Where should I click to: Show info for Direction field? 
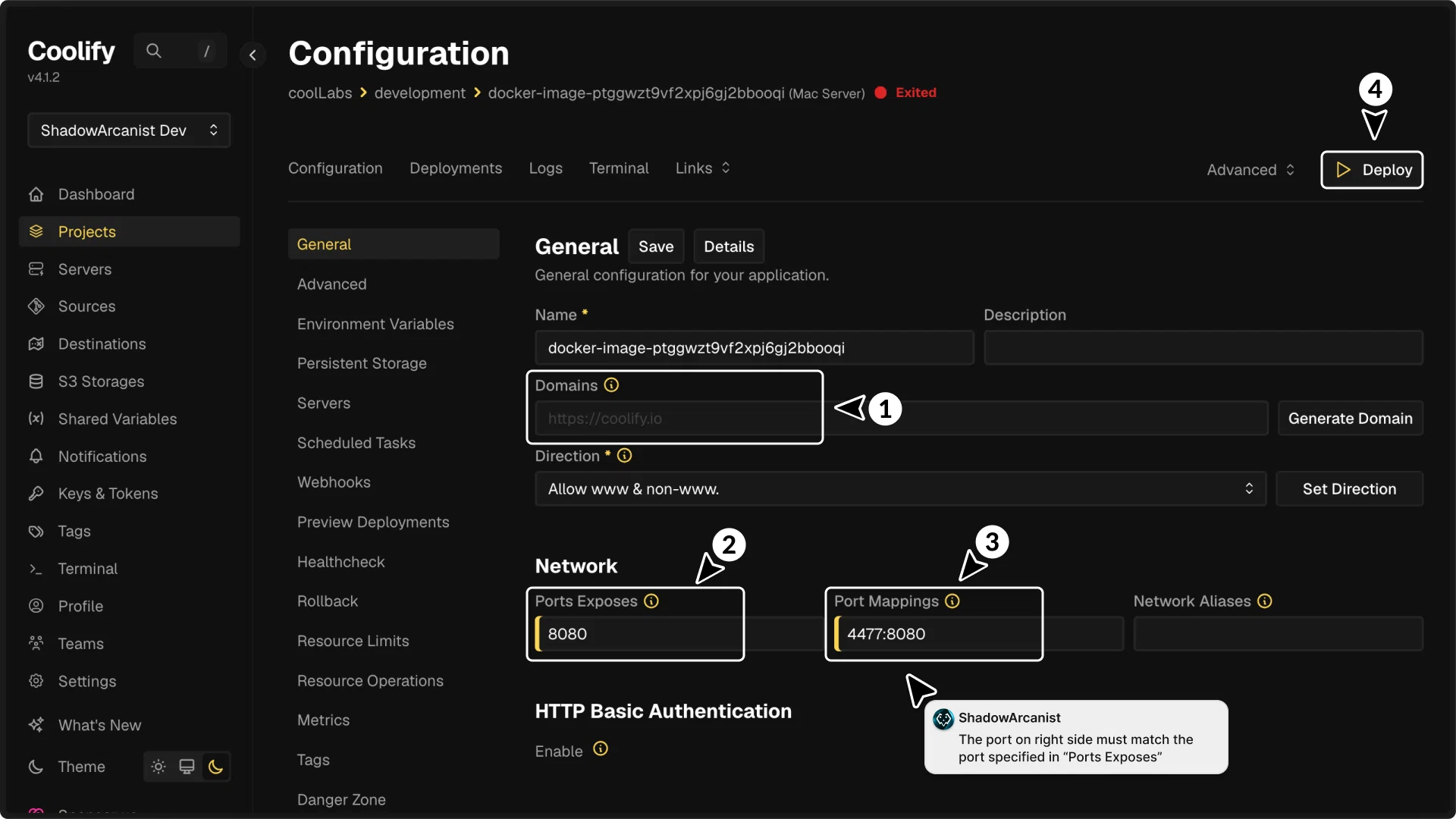[624, 456]
